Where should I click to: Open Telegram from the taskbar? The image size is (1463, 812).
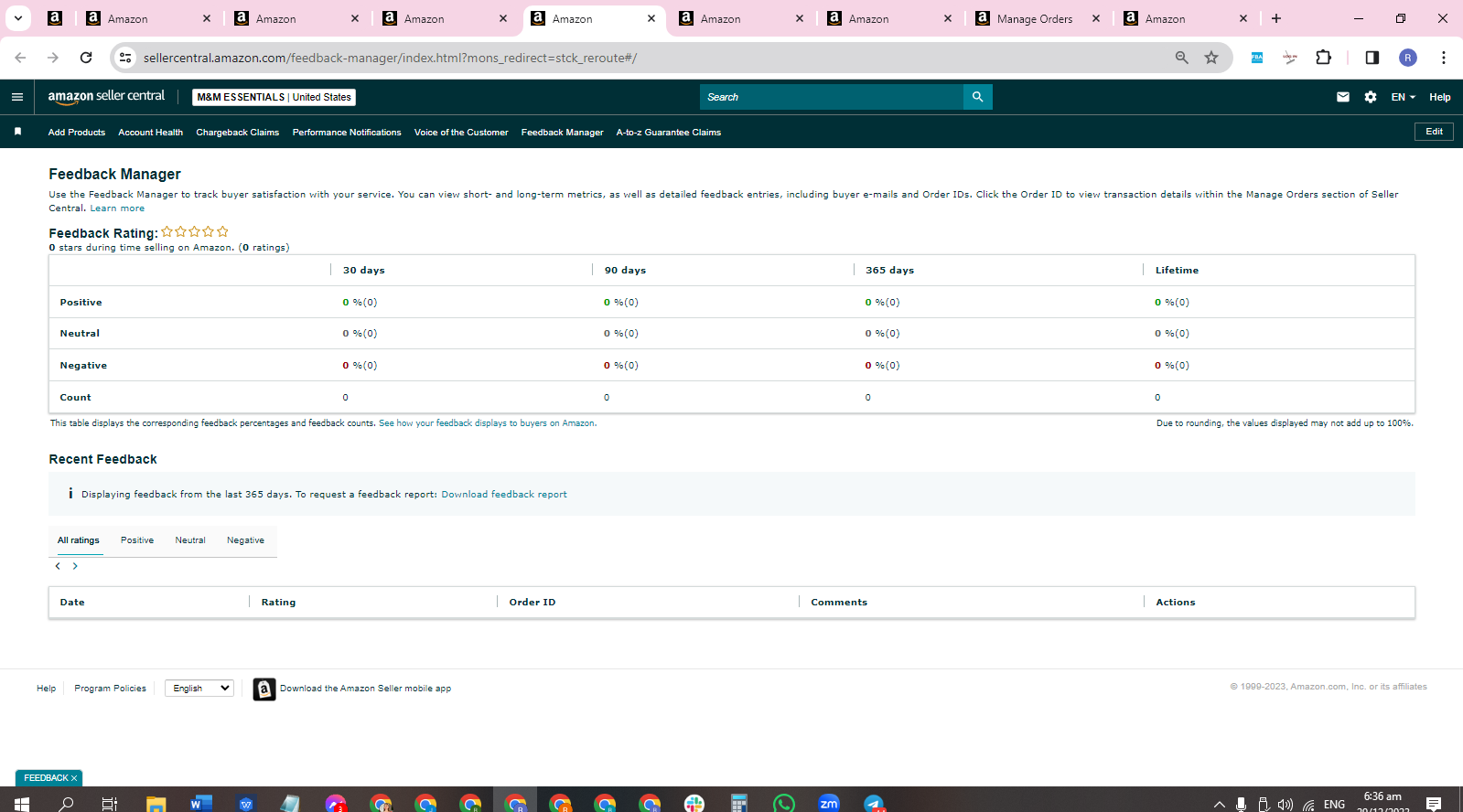click(874, 804)
